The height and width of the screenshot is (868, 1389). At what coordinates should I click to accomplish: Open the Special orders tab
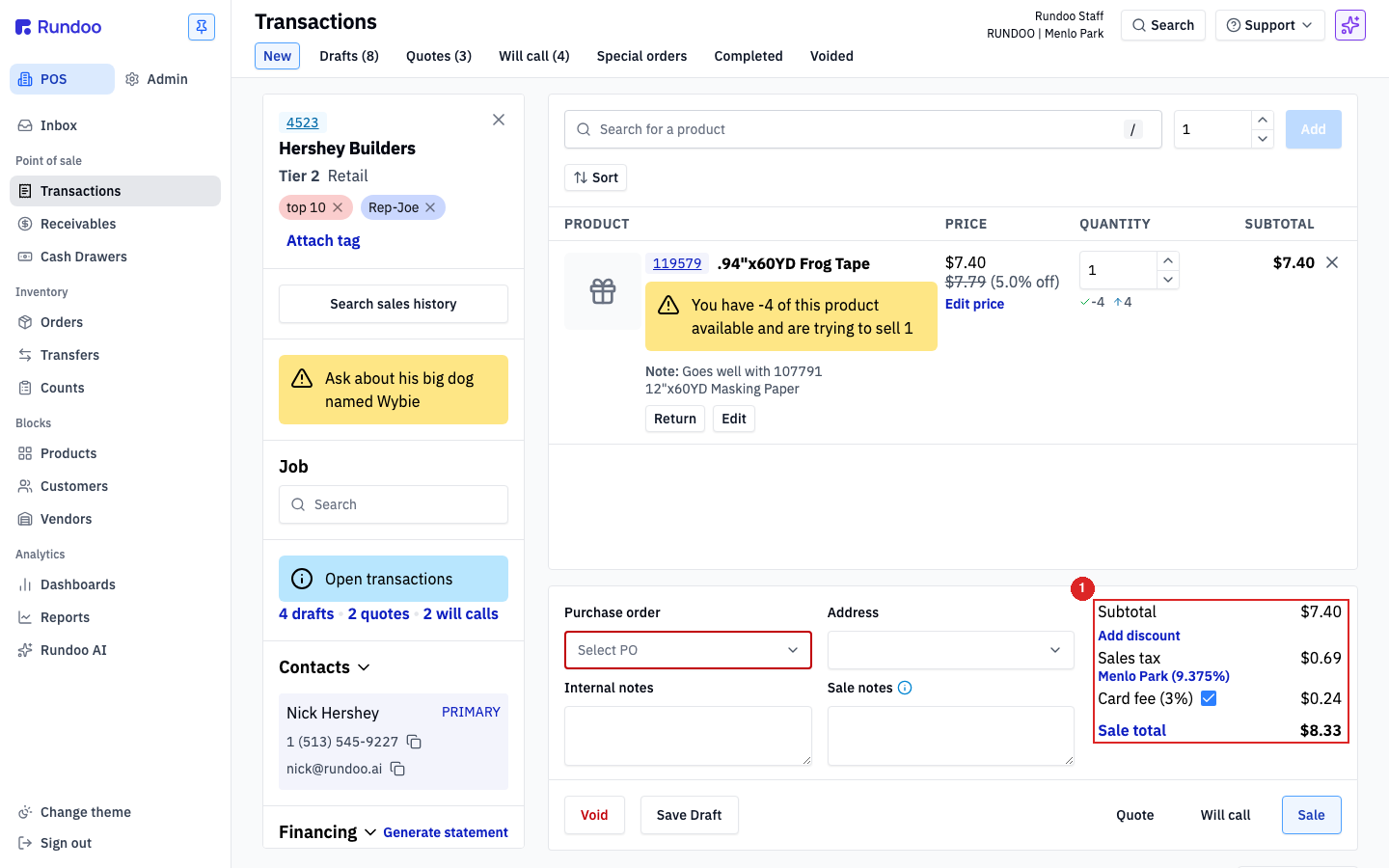click(x=641, y=56)
